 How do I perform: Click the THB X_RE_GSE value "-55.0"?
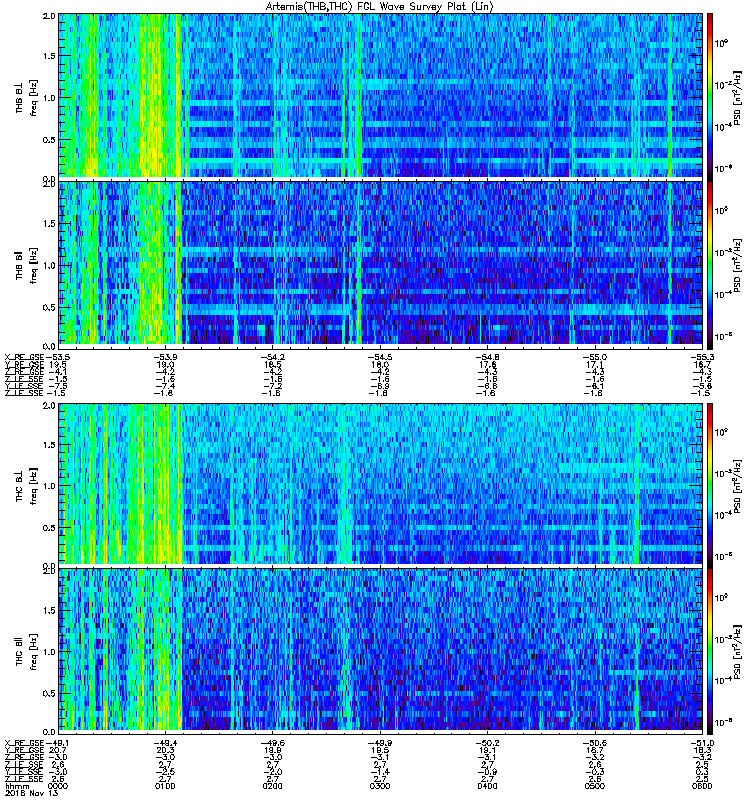(595, 357)
